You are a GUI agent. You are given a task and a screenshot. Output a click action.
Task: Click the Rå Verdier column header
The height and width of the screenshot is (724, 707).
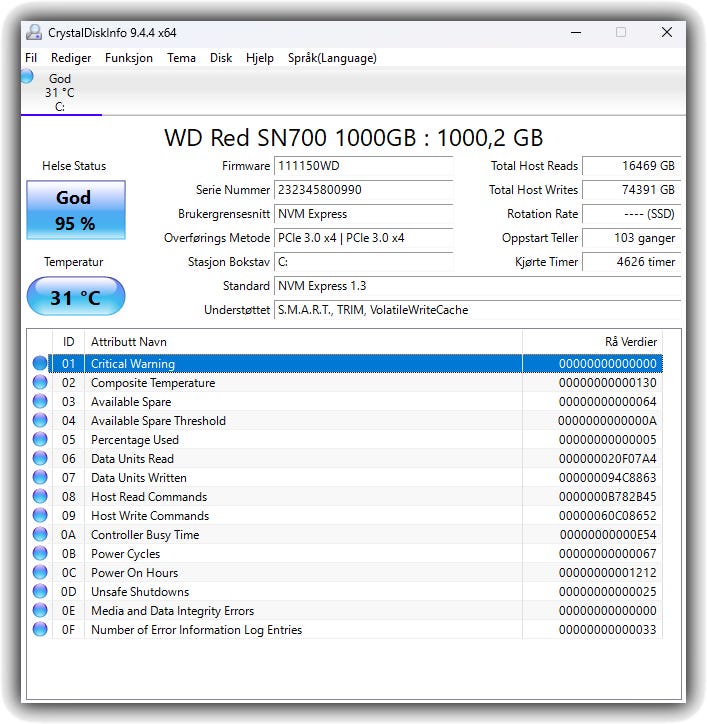tap(592, 342)
